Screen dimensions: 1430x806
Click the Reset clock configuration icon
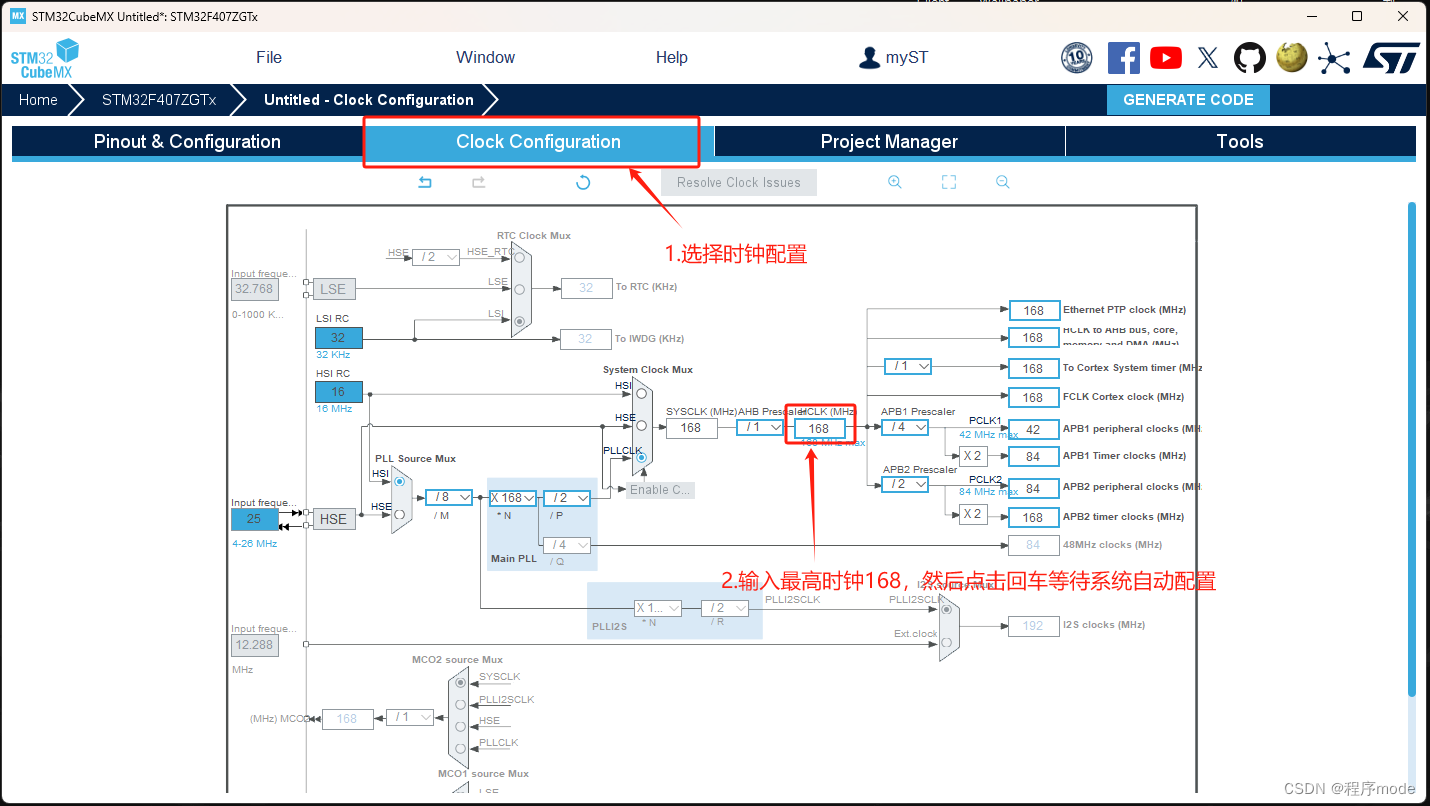583,182
